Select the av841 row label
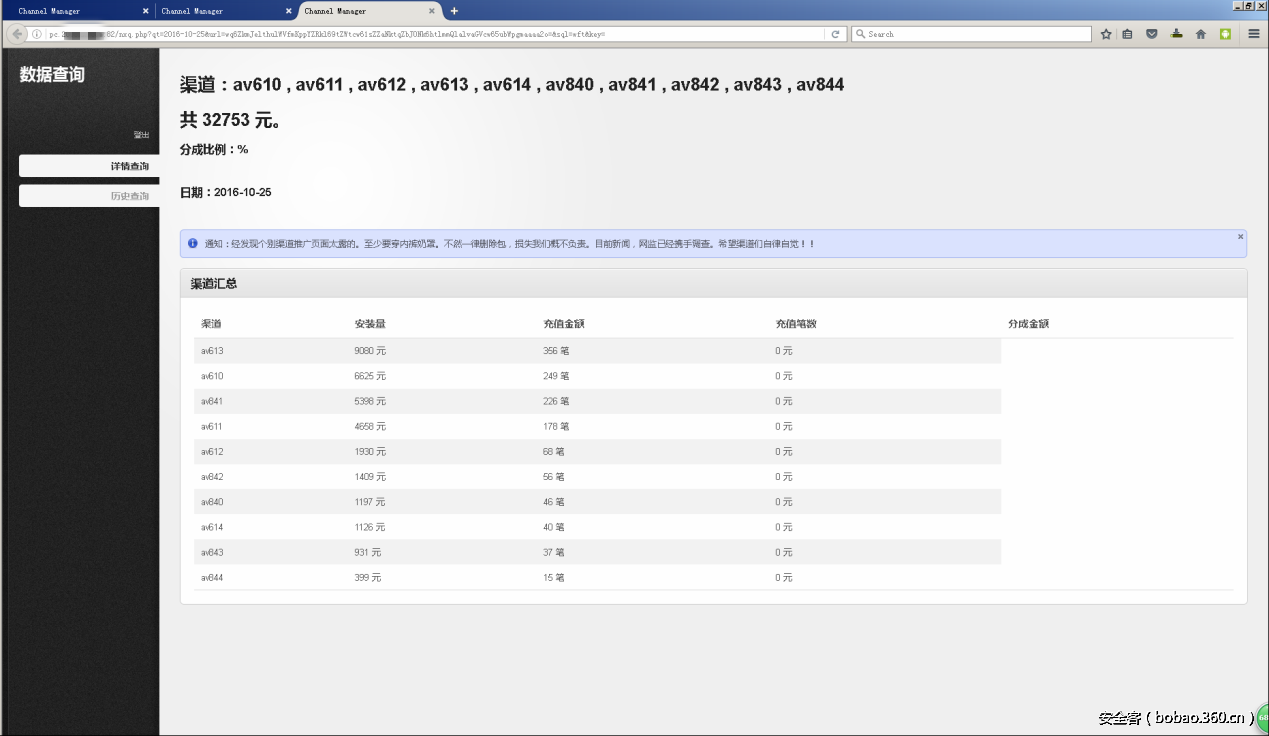 [x=212, y=401]
